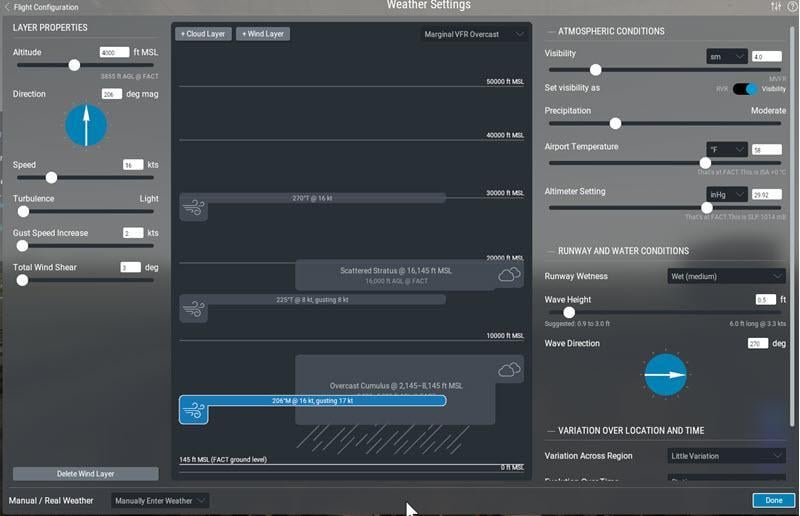Click the Wave Height slider handle
Viewport: 800px width, 516px height.
[569, 312]
